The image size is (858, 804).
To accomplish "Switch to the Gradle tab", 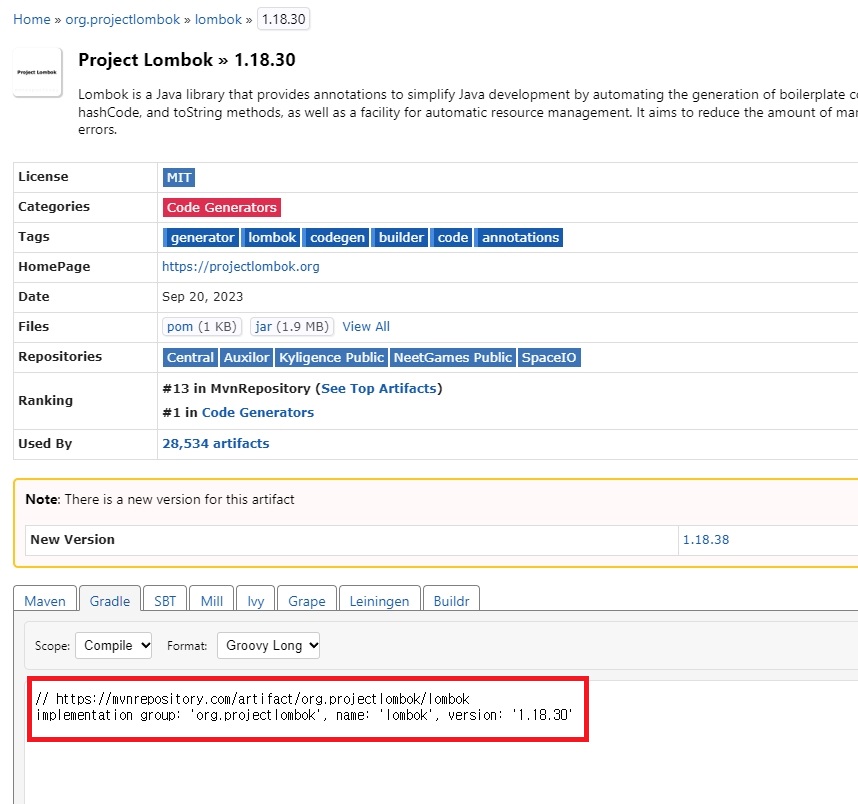I will tap(110, 600).
